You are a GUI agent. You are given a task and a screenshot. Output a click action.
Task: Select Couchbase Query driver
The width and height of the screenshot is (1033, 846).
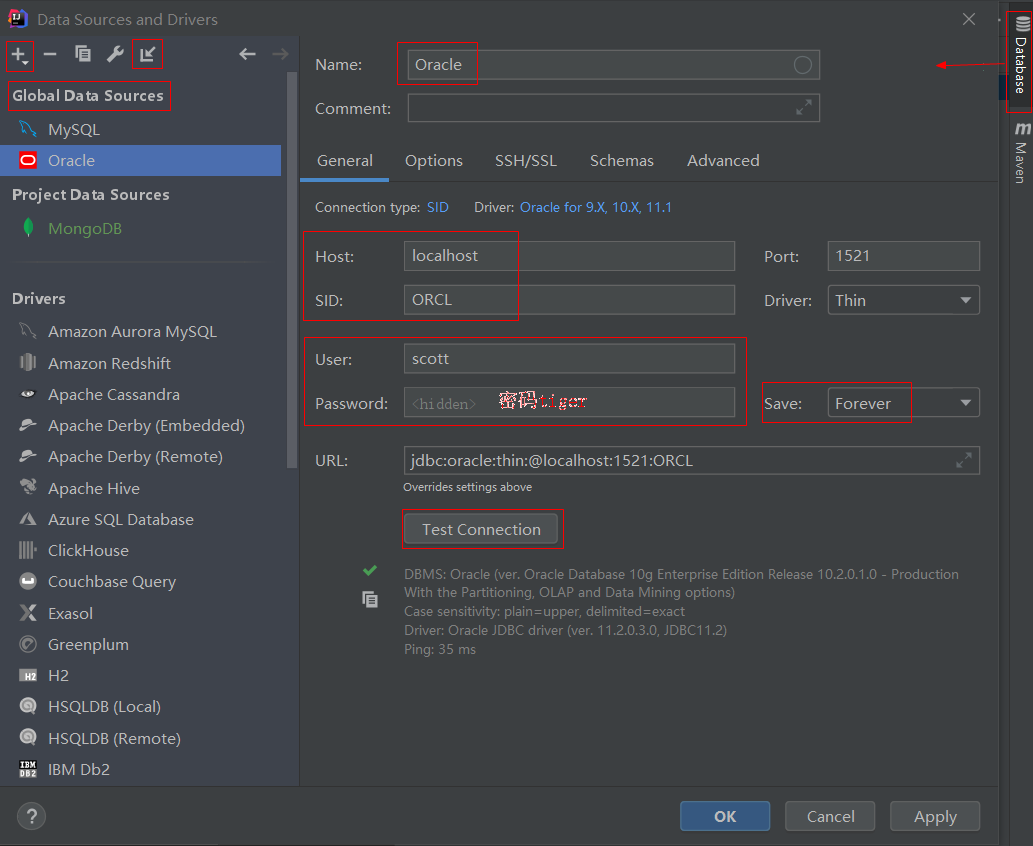click(140, 582)
